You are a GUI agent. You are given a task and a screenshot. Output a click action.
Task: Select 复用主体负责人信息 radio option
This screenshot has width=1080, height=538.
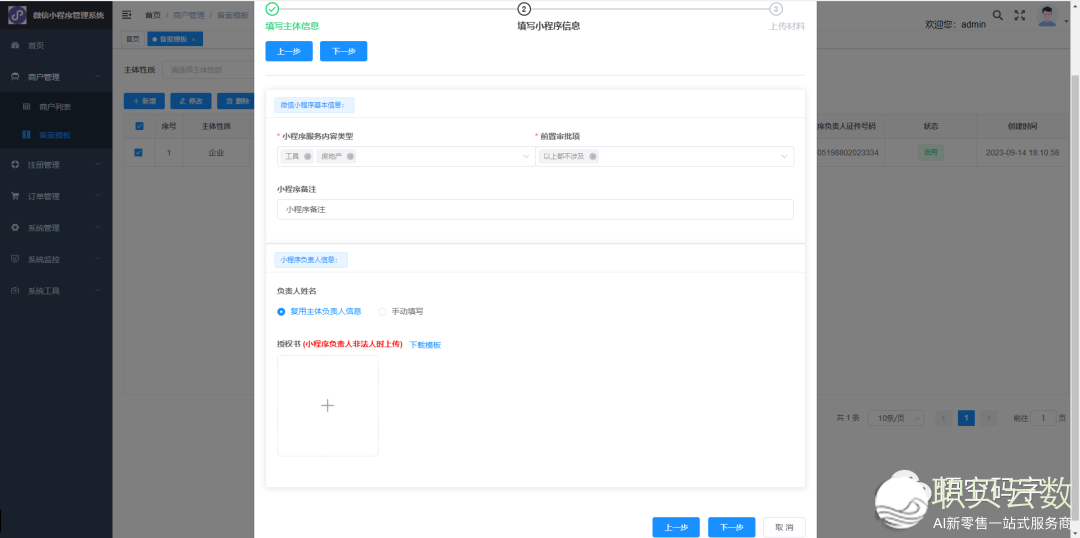pos(282,312)
